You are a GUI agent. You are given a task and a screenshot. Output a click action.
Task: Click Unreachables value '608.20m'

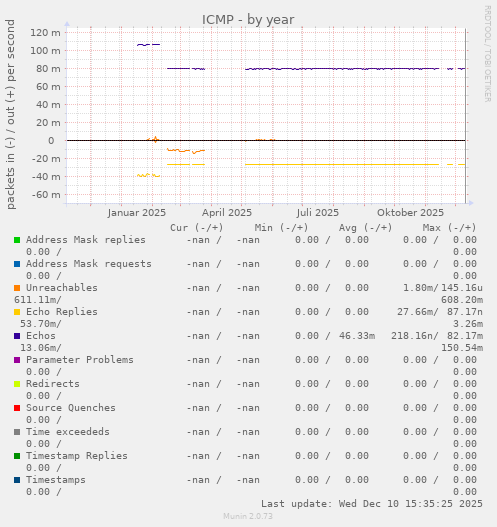(x=462, y=300)
